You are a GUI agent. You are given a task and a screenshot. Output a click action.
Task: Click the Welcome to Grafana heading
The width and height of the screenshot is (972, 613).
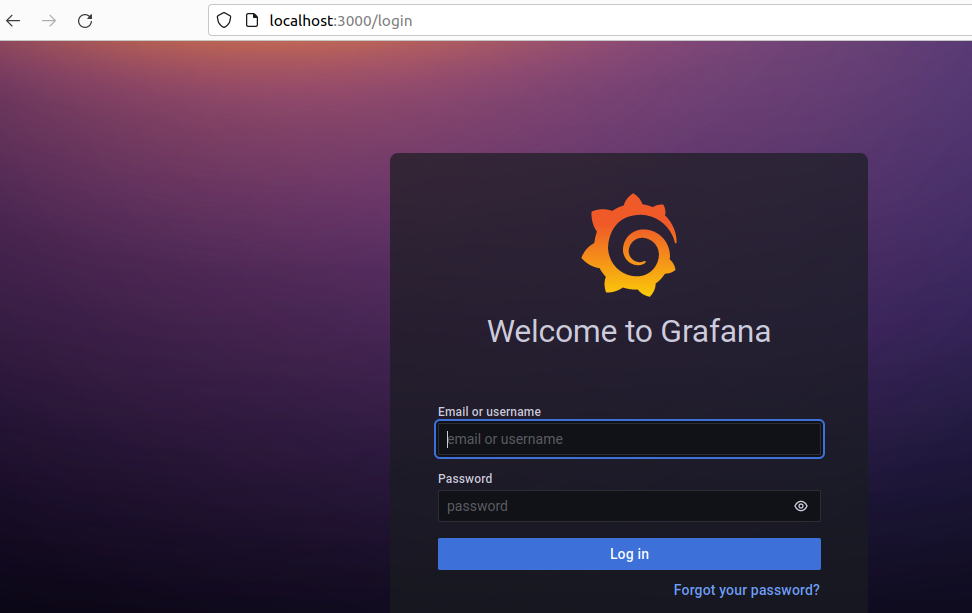629,331
